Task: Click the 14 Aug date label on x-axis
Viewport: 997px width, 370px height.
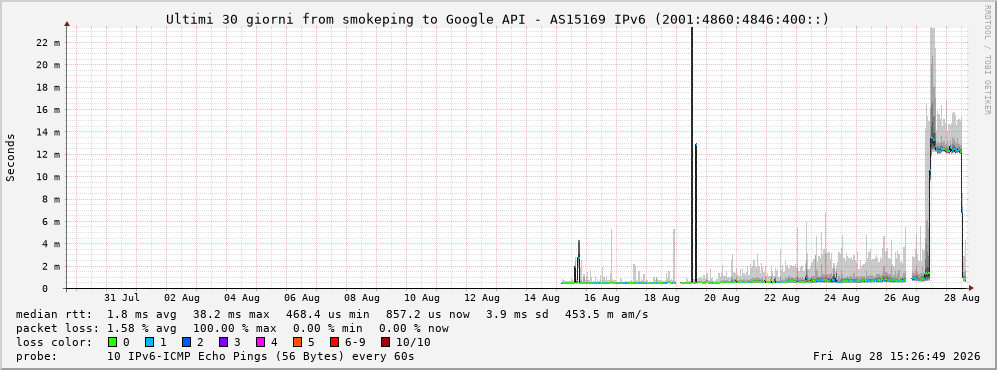Action: [542, 297]
